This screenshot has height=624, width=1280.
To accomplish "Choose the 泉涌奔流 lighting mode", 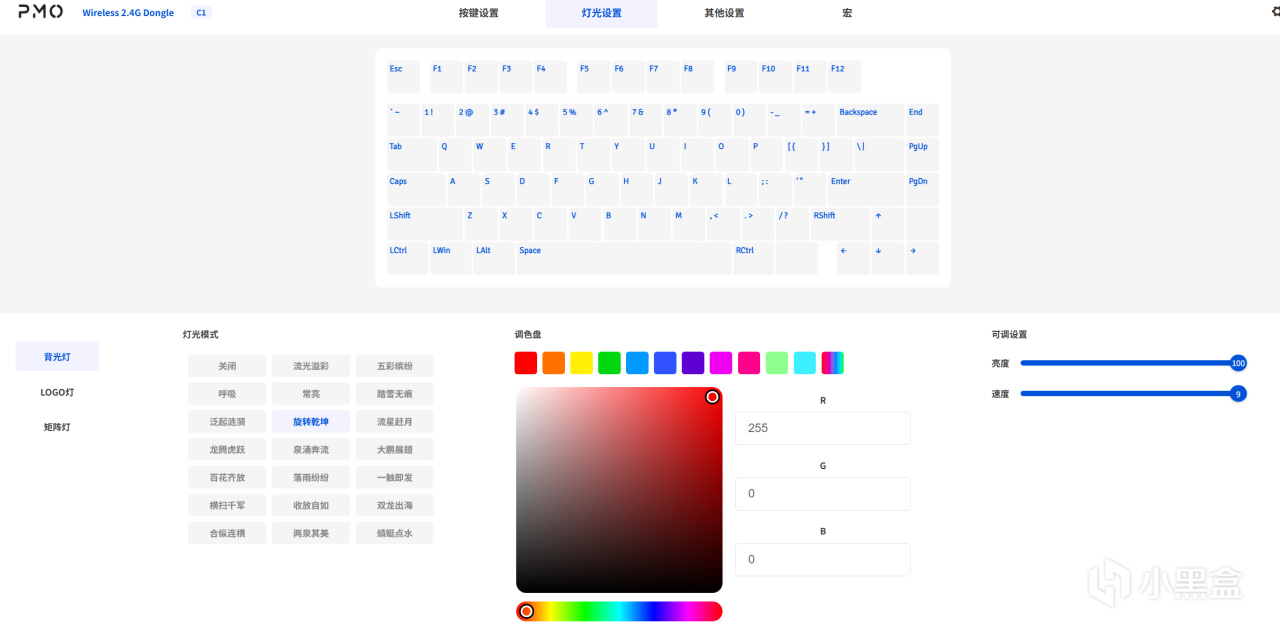I will pos(311,450).
